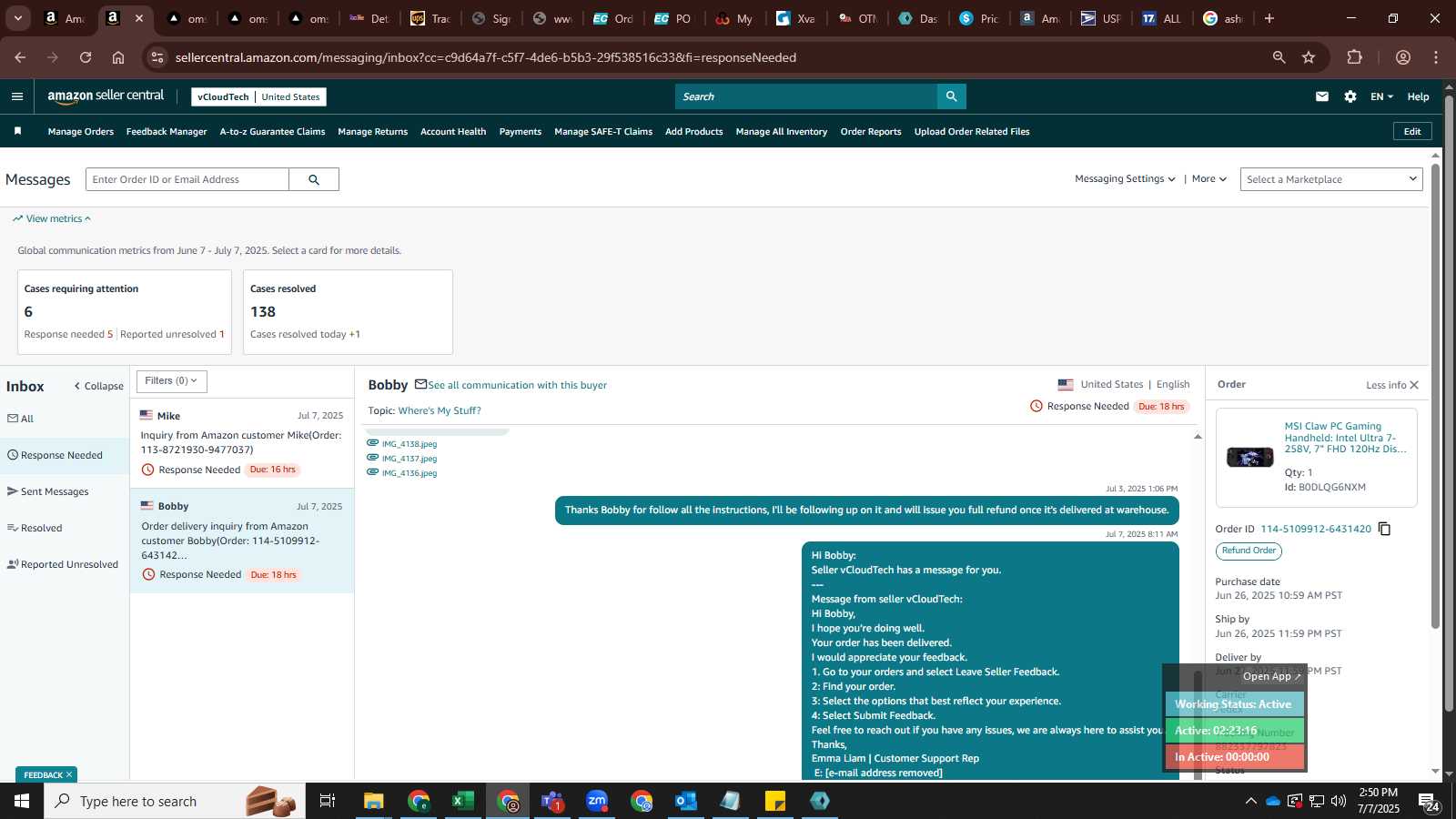Select the Response Needed folder

pos(65,455)
